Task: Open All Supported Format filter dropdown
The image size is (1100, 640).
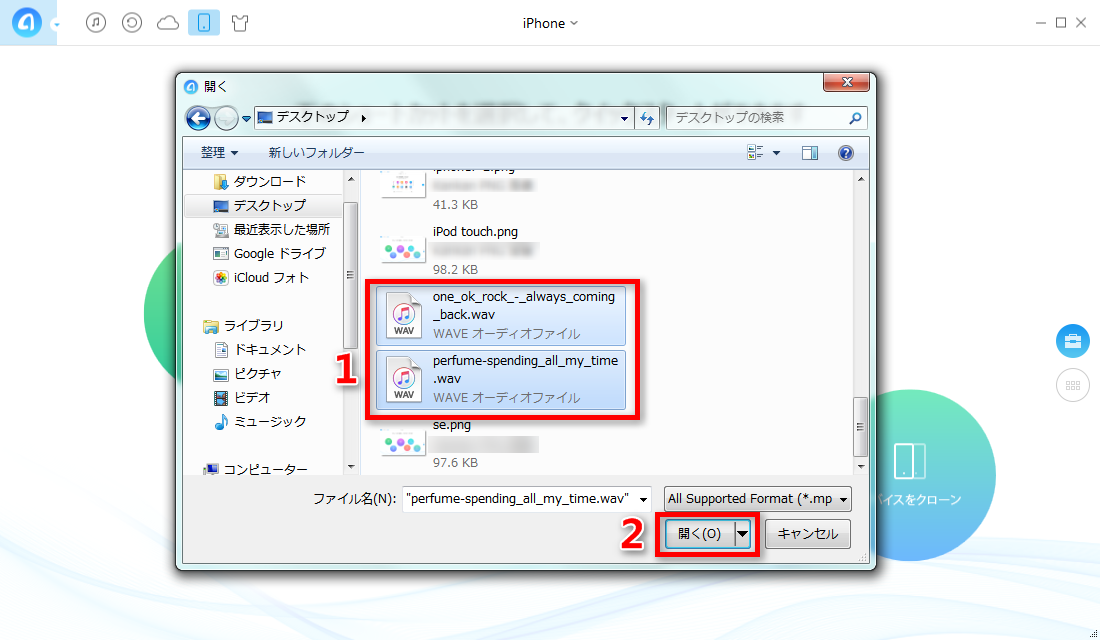Action: click(758, 499)
